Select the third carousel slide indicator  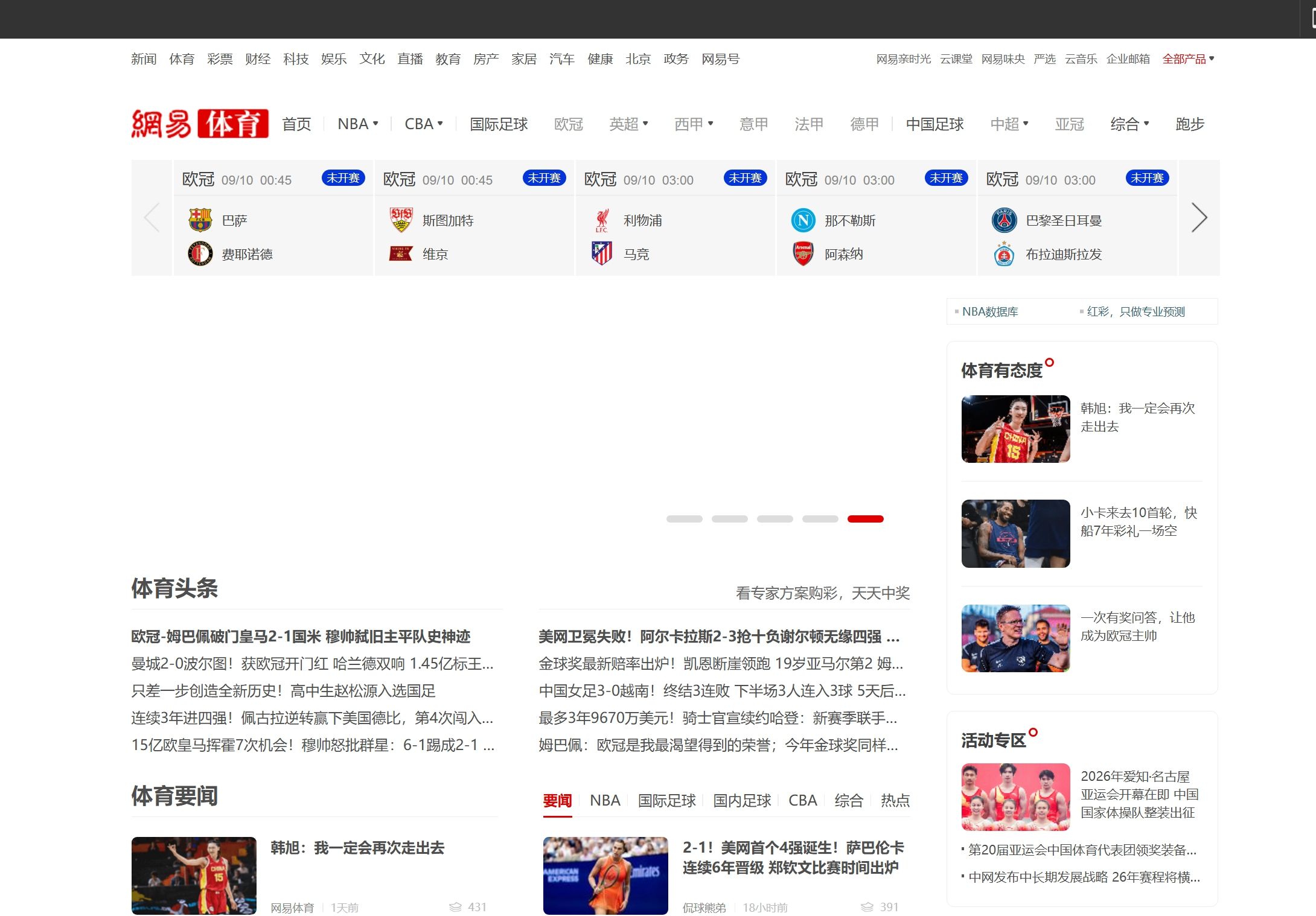[x=775, y=519]
